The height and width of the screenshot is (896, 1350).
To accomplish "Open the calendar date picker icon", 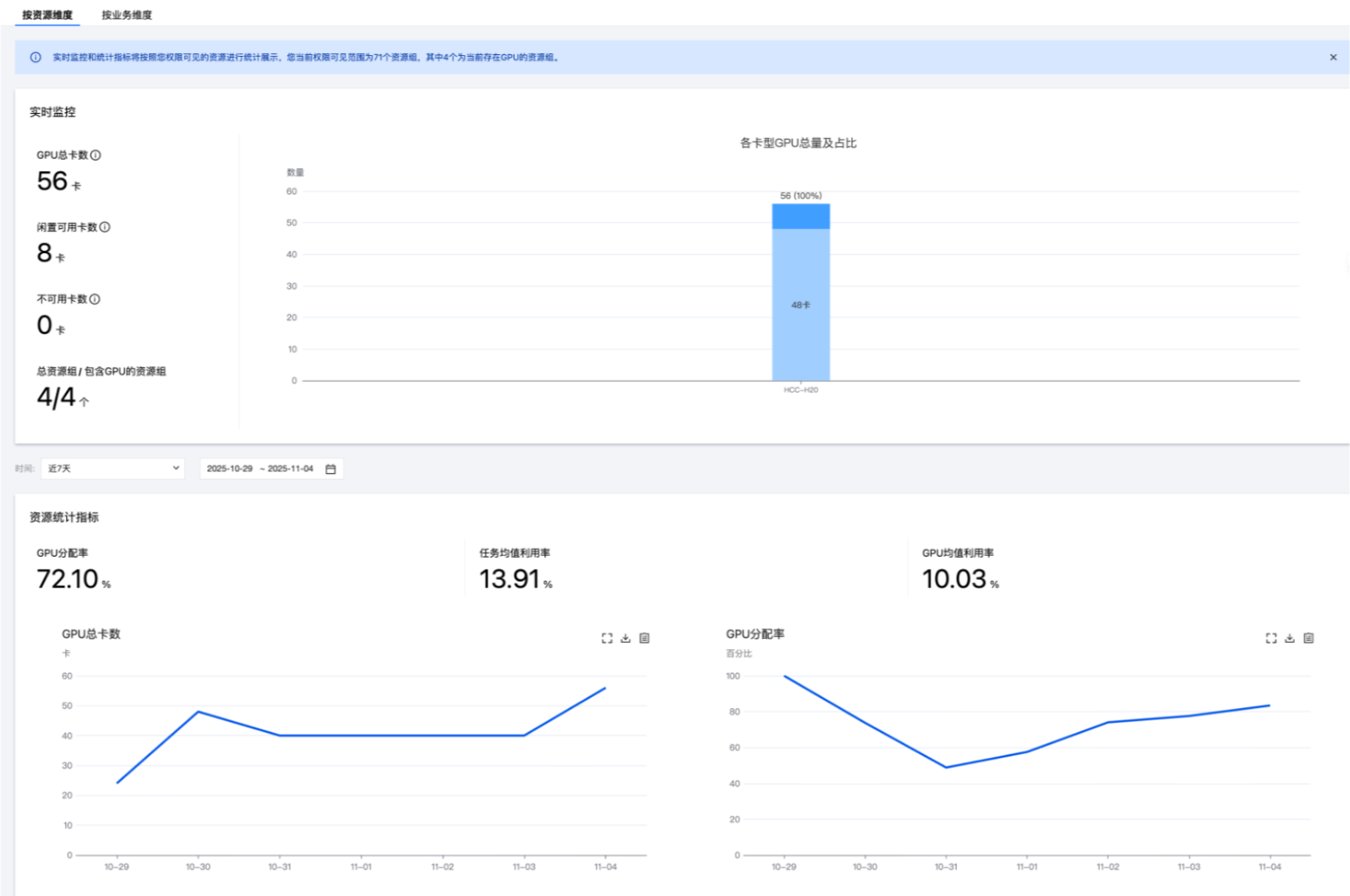I will [330, 469].
